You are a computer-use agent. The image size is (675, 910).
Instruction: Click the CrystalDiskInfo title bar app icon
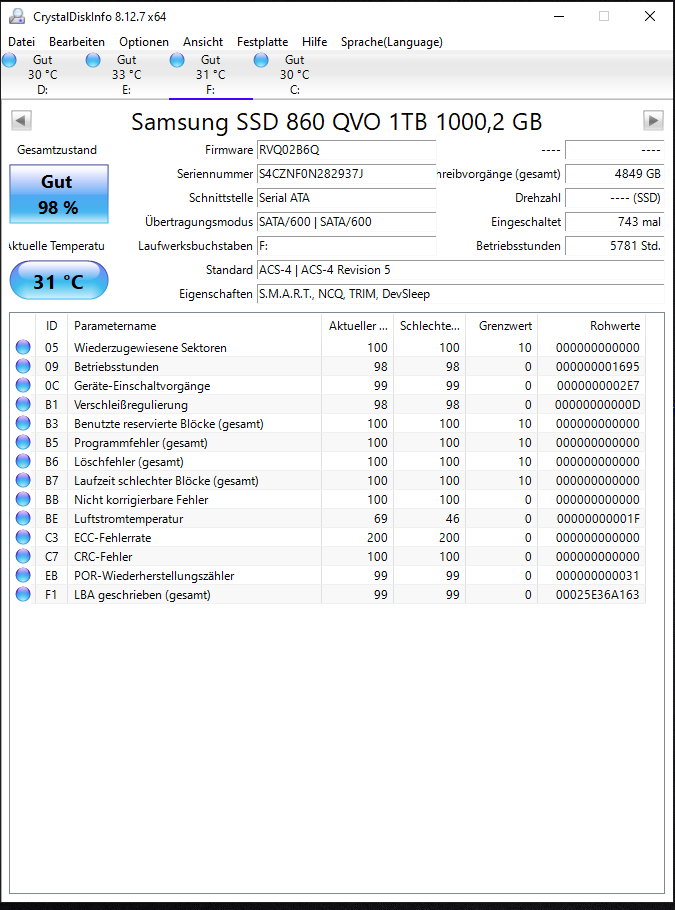17,16
